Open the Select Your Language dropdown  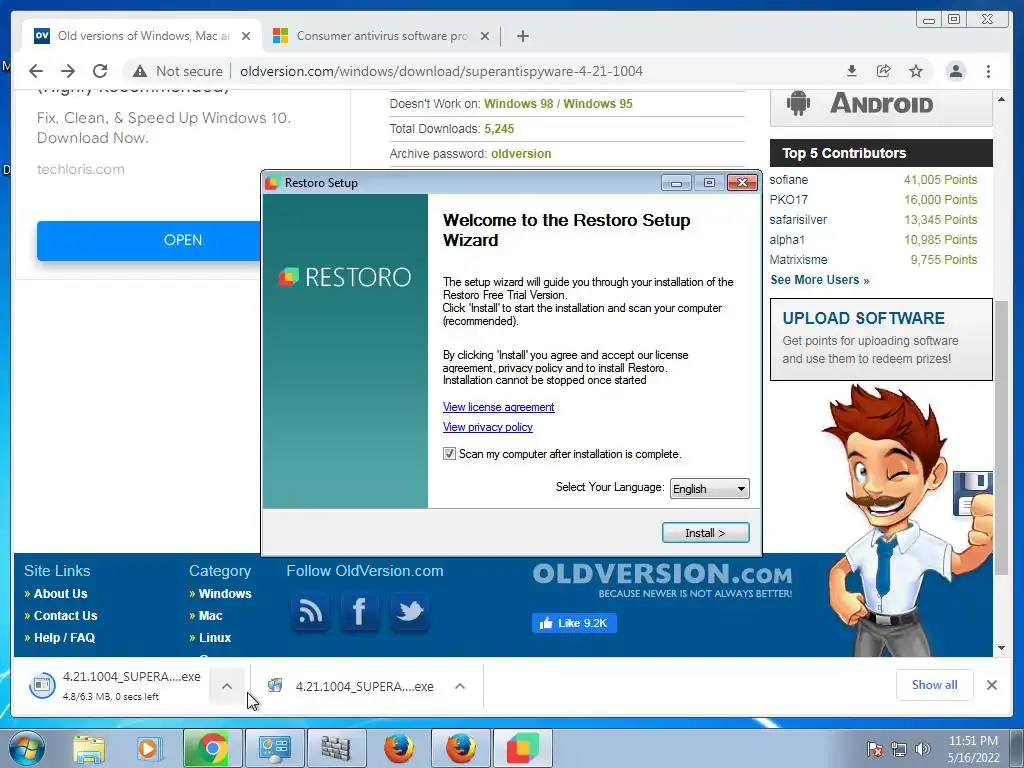tap(709, 488)
